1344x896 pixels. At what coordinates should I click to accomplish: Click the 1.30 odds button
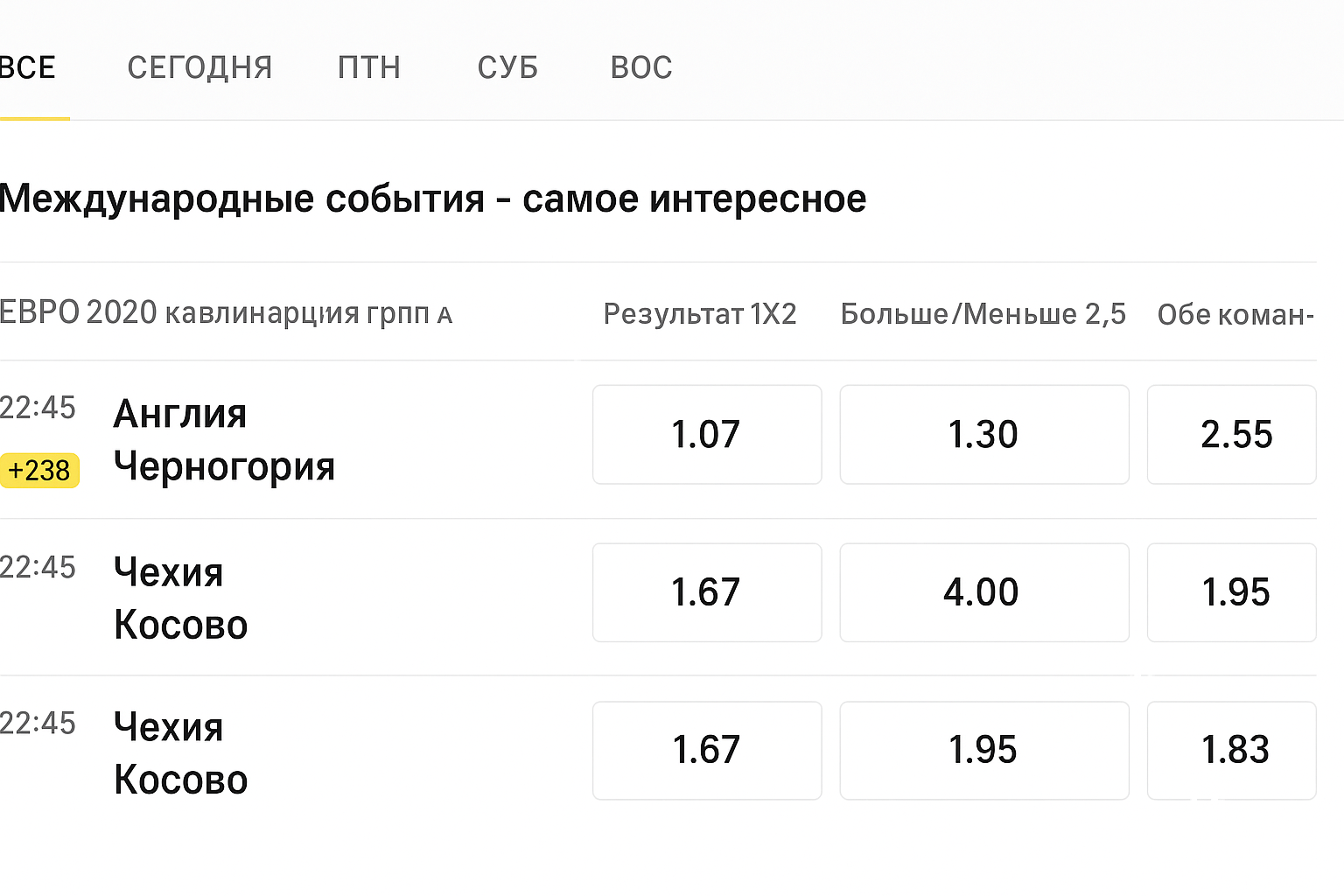click(x=983, y=435)
